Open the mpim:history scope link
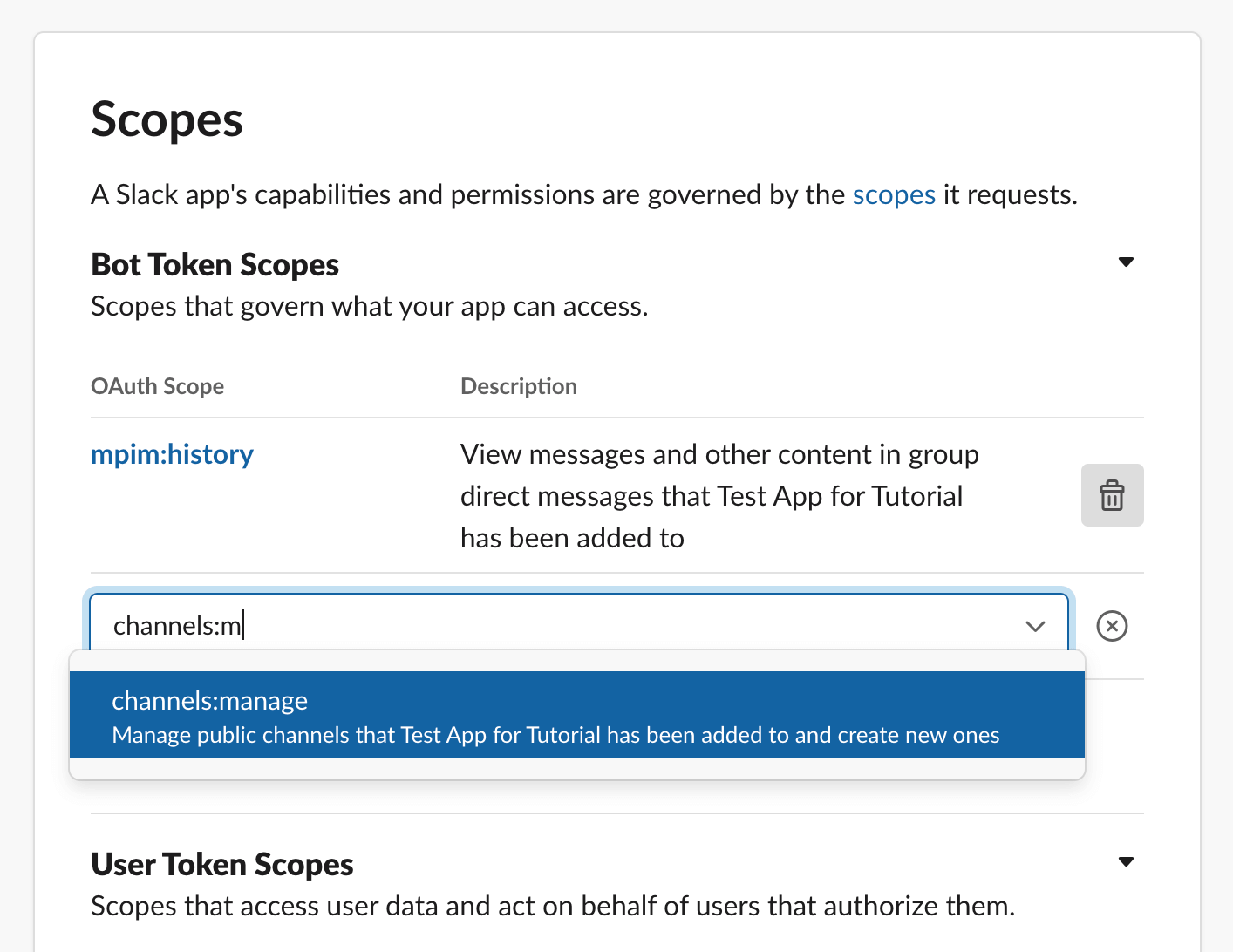This screenshot has height=952, width=1233. [172, 454]
